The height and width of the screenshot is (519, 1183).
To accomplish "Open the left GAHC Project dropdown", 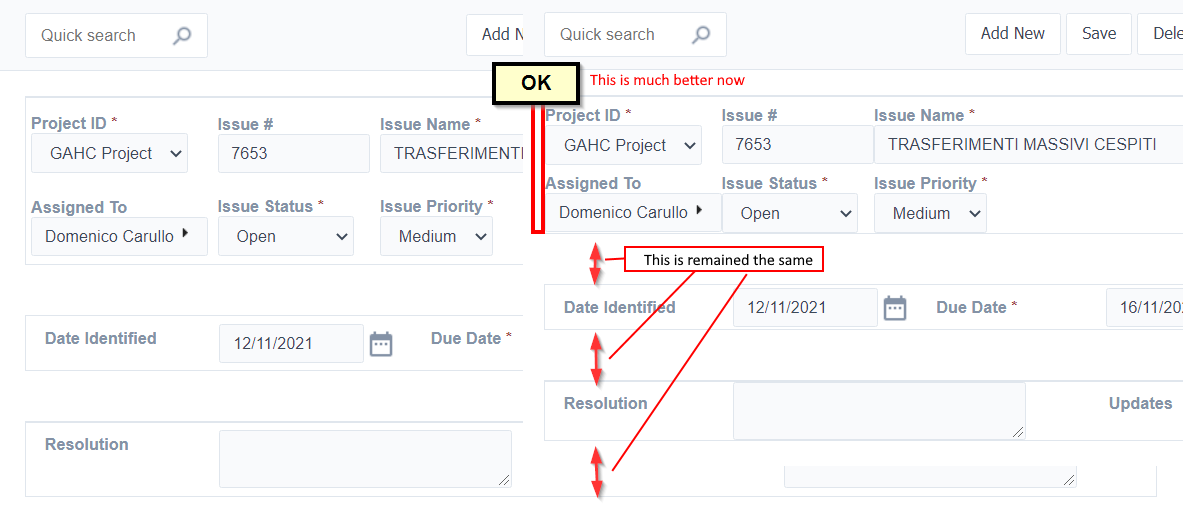I will [109, 154].
